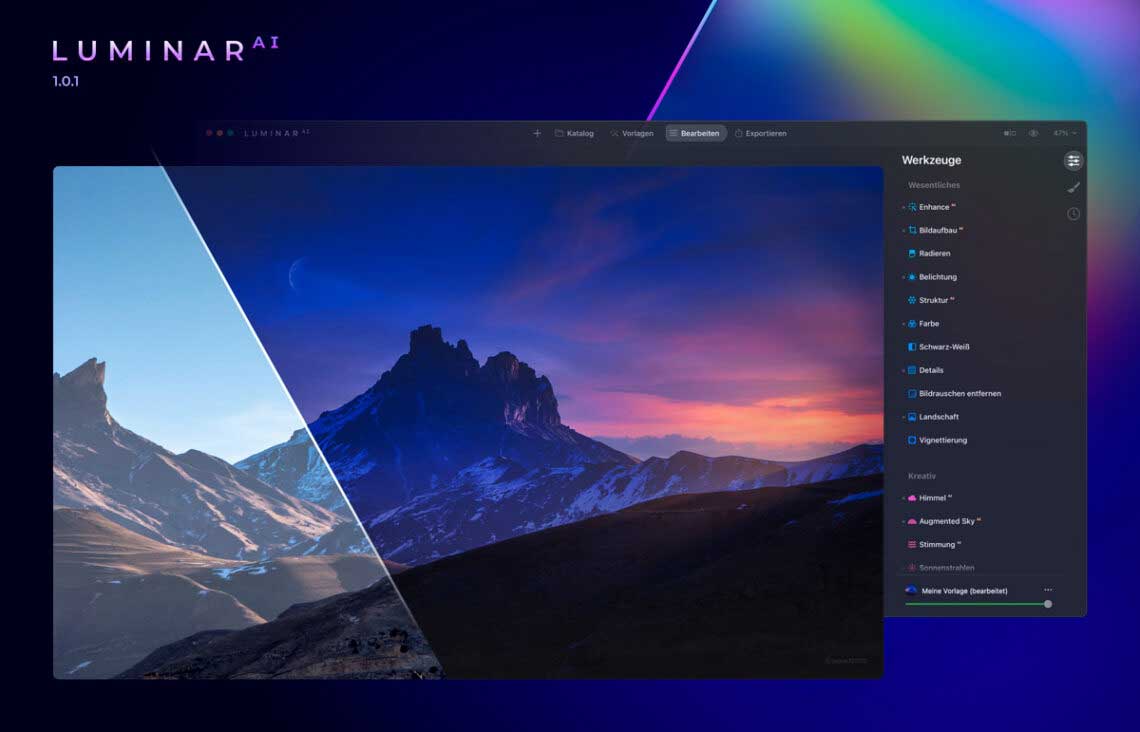The image size is (1140, 732).
Task: Open the Enhance tool
Action: (931, 207)
